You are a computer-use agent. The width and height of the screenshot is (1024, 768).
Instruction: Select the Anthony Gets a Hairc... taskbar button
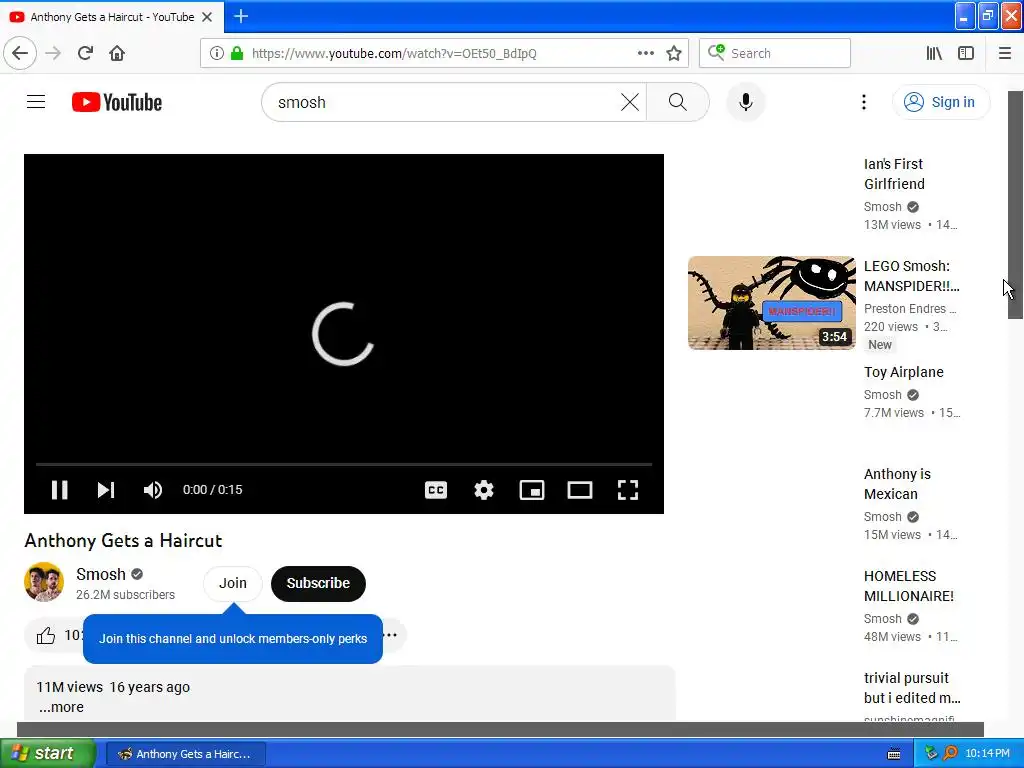(185, 754)
